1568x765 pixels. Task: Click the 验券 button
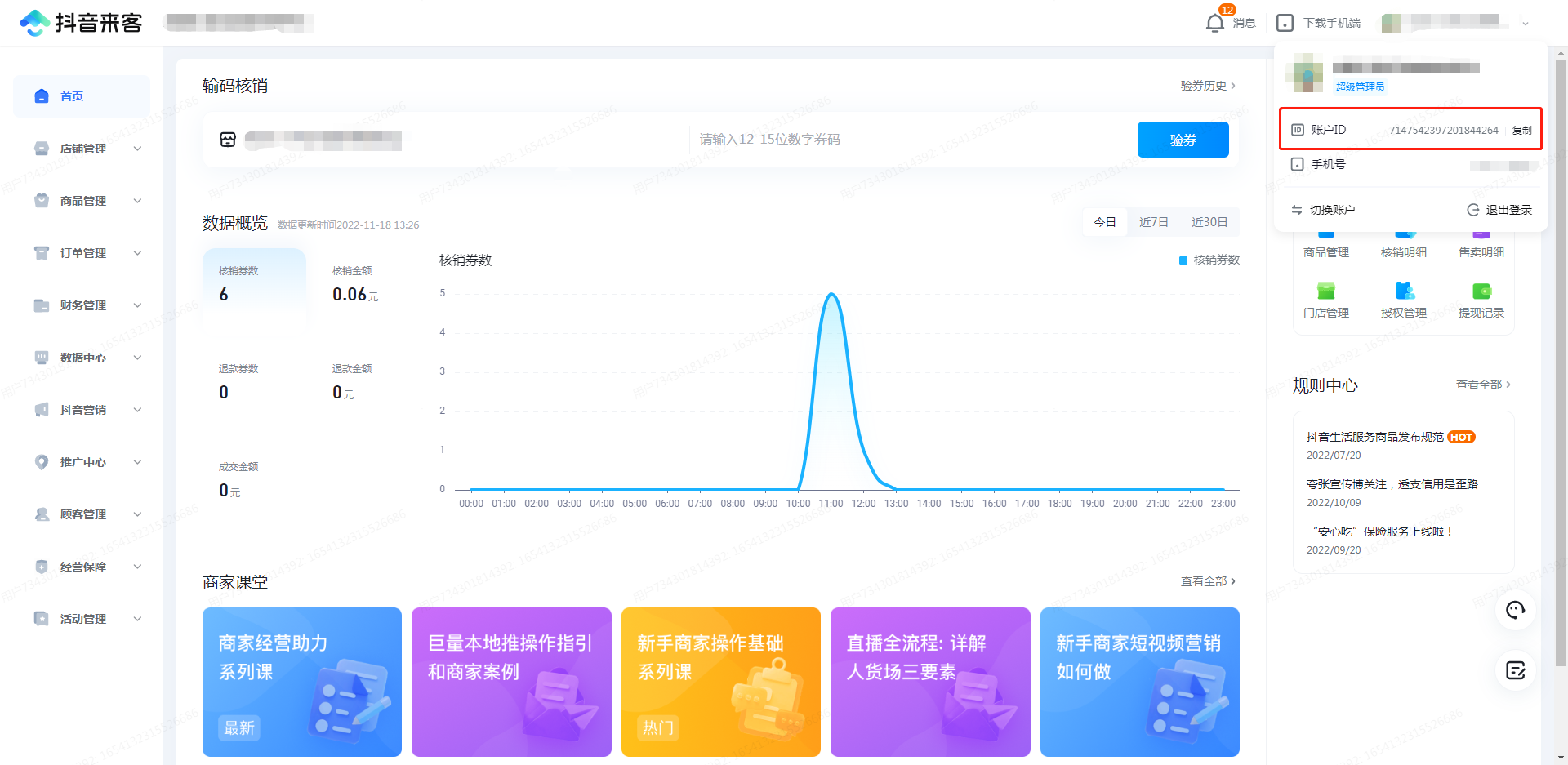[x=1183, y=140]
